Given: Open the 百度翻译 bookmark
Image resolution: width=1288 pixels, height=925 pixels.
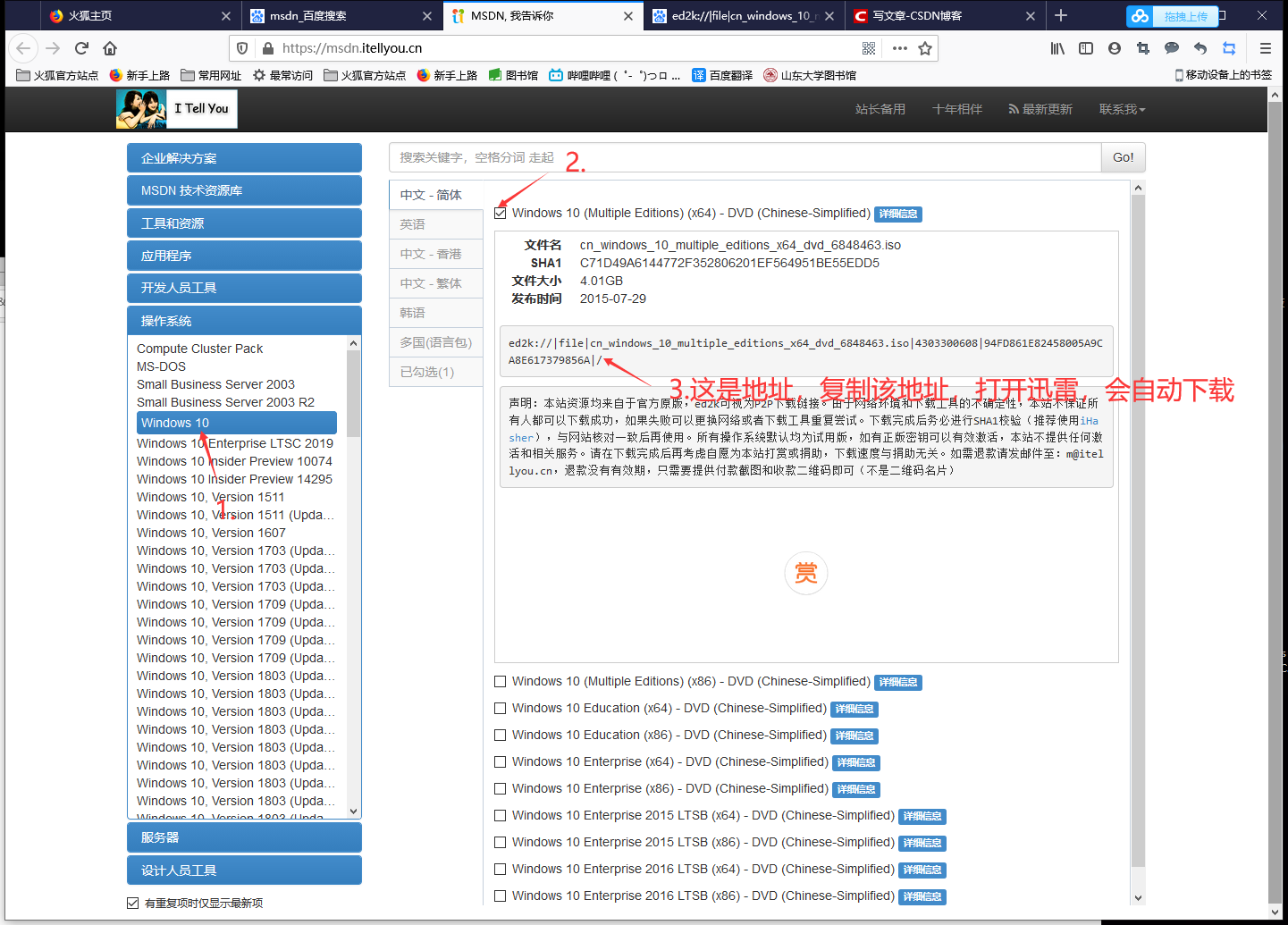Looking at the screenshot, I should [x=722, y=76].
